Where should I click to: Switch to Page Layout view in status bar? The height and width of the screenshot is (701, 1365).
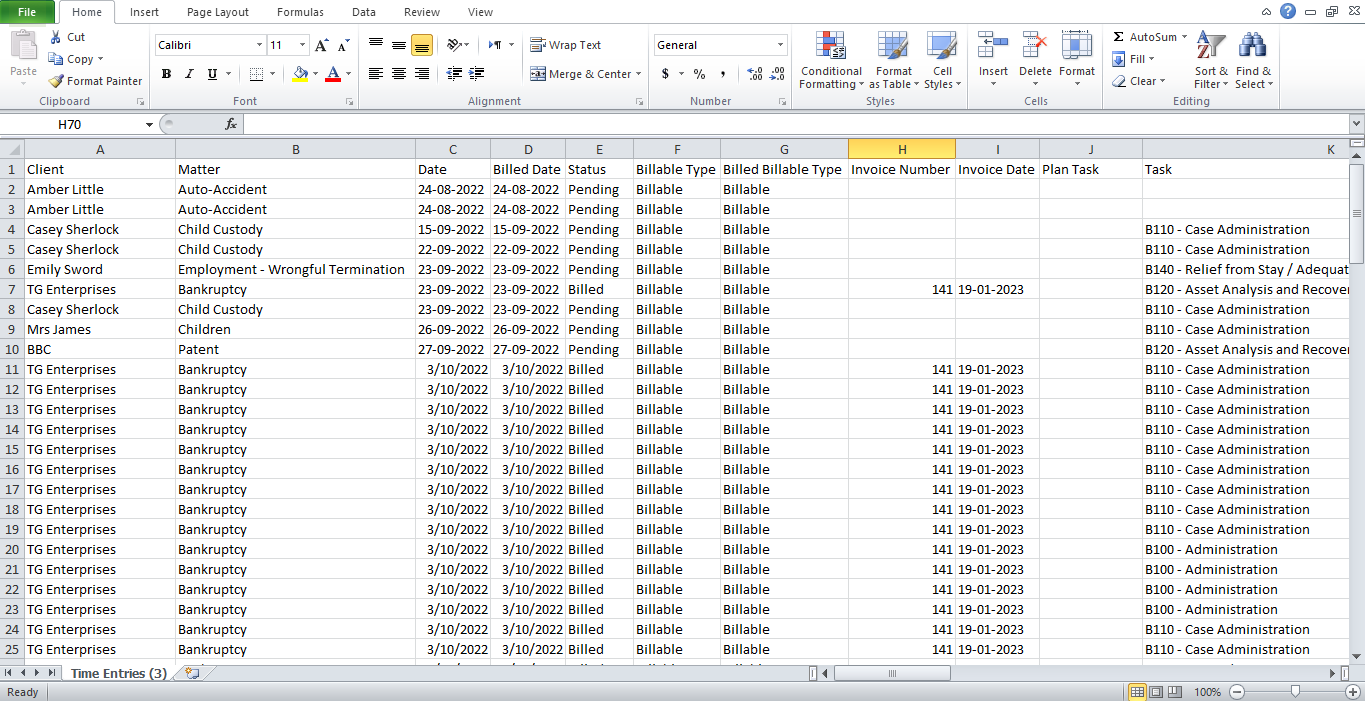1156,692
